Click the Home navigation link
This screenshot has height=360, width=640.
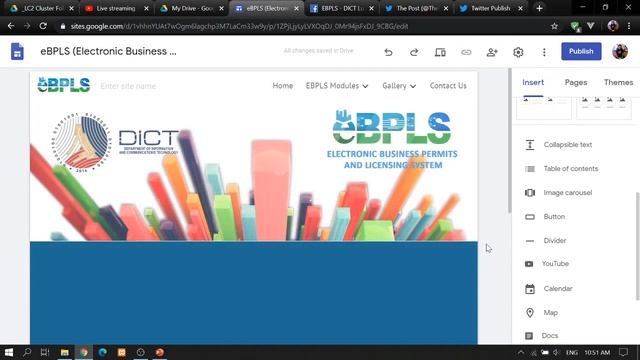coord(282,86)
